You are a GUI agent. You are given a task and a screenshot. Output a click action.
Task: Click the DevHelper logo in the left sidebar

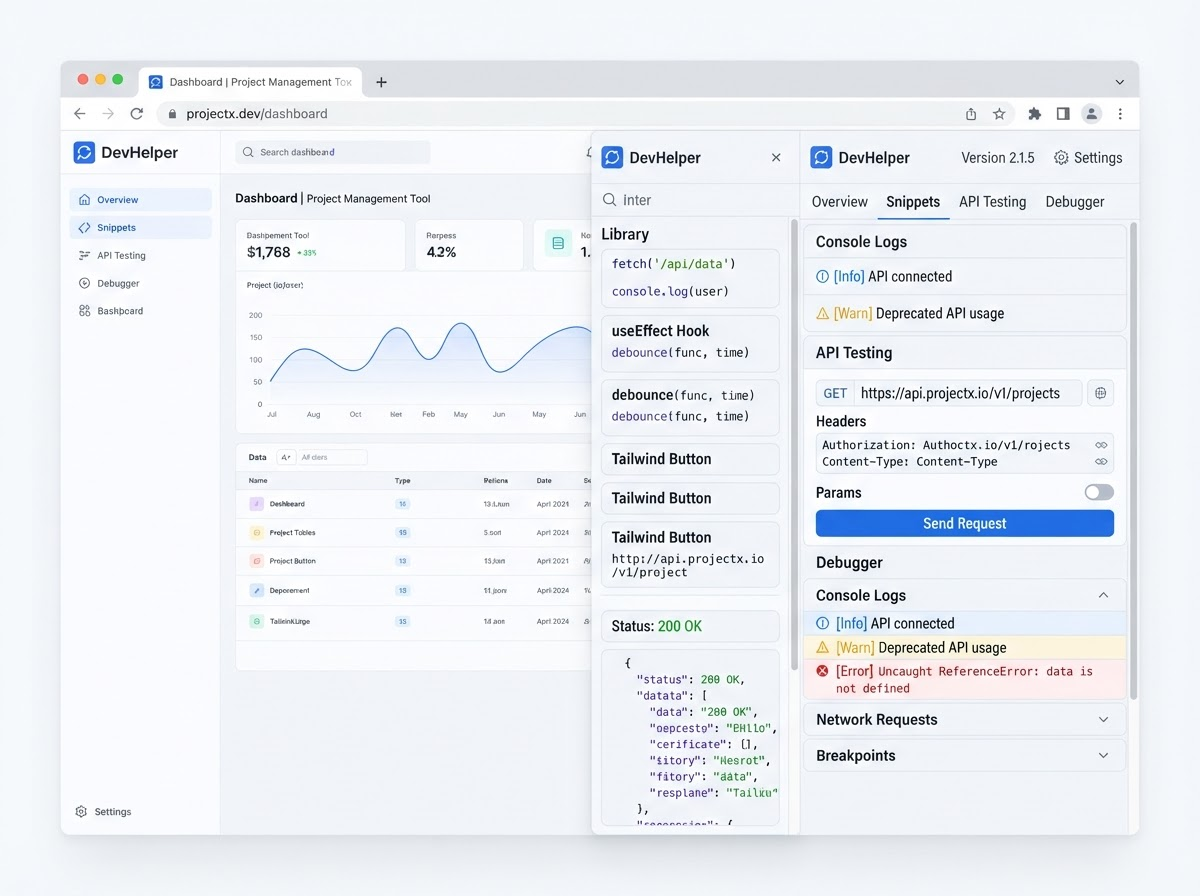pyautogui.click(x=84, y=152)
